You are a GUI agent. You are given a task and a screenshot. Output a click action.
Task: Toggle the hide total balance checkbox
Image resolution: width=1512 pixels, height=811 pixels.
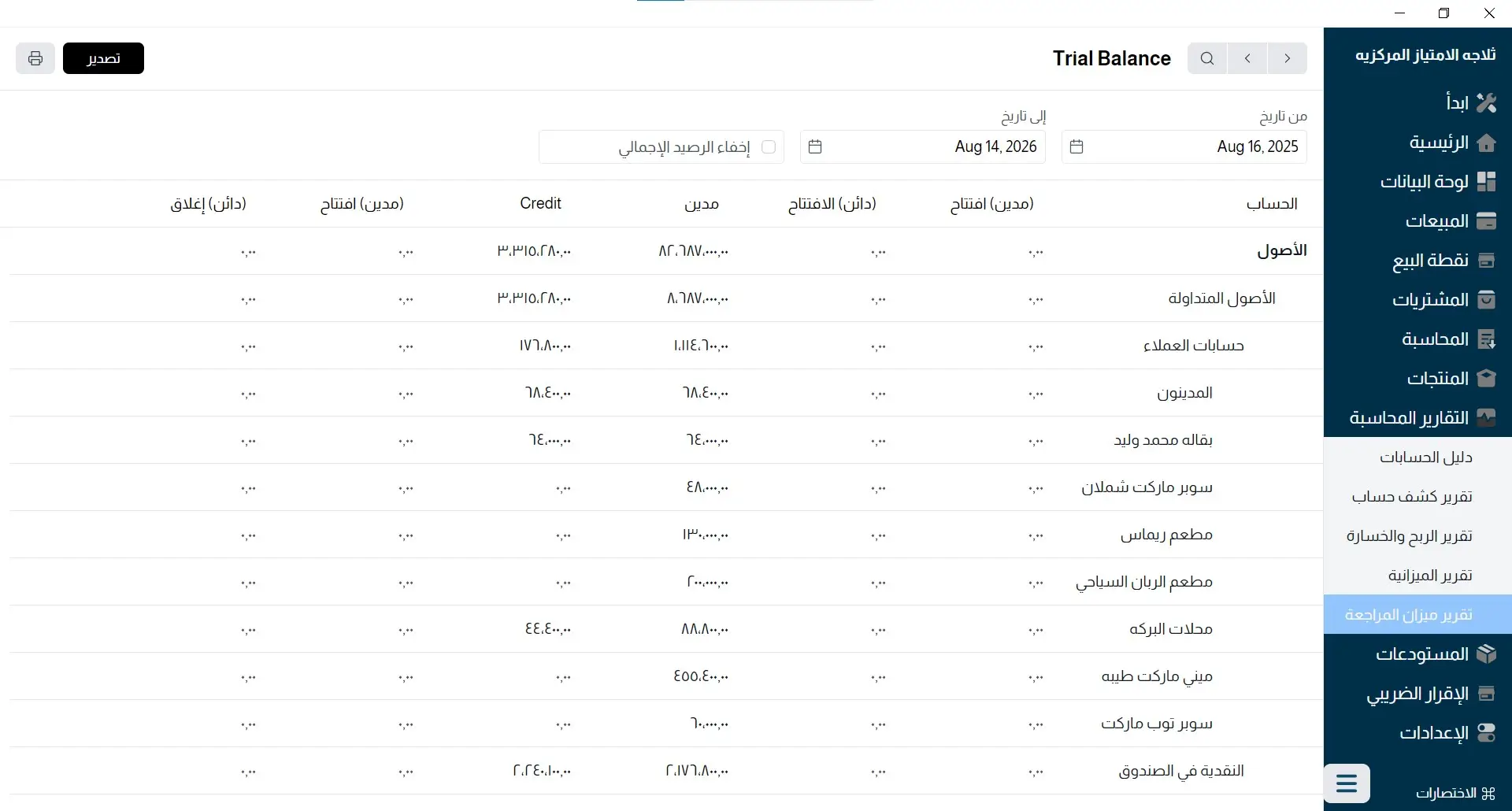tap(769, 147)
